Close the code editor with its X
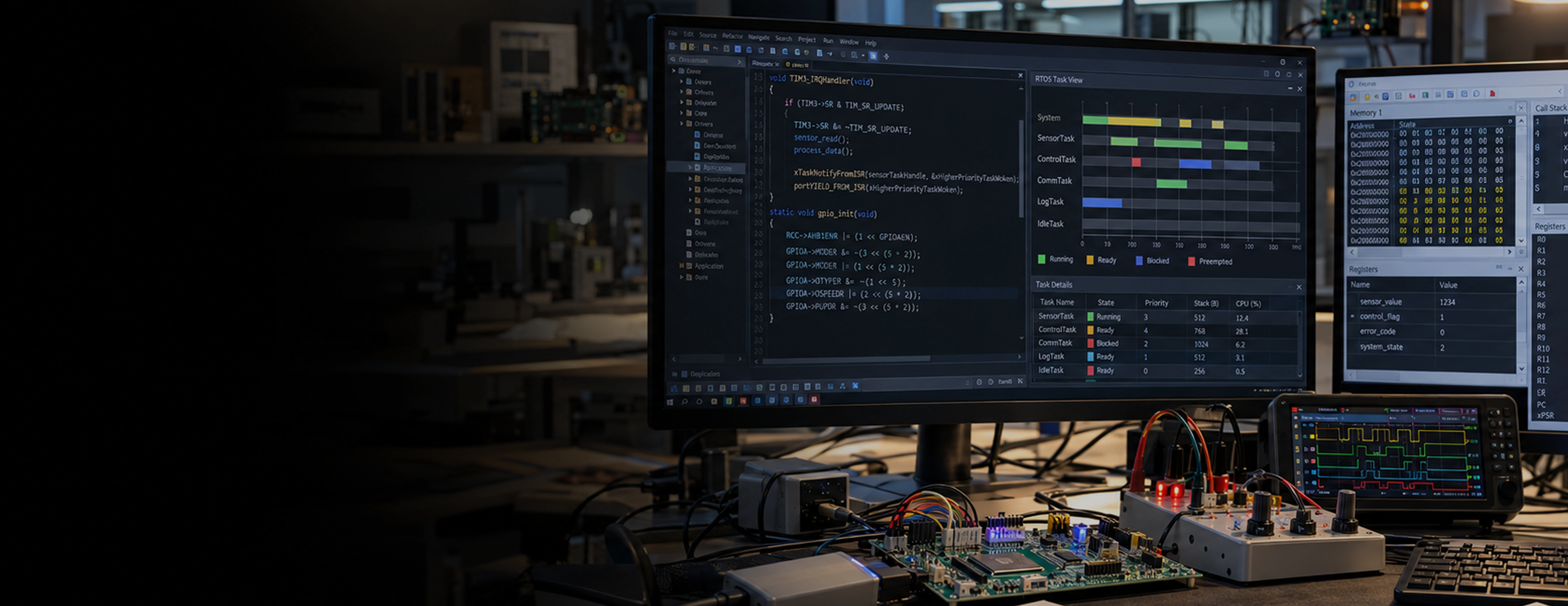Image resolution: width=1568 pixels, height=606 pixels. coord(1020,76)
